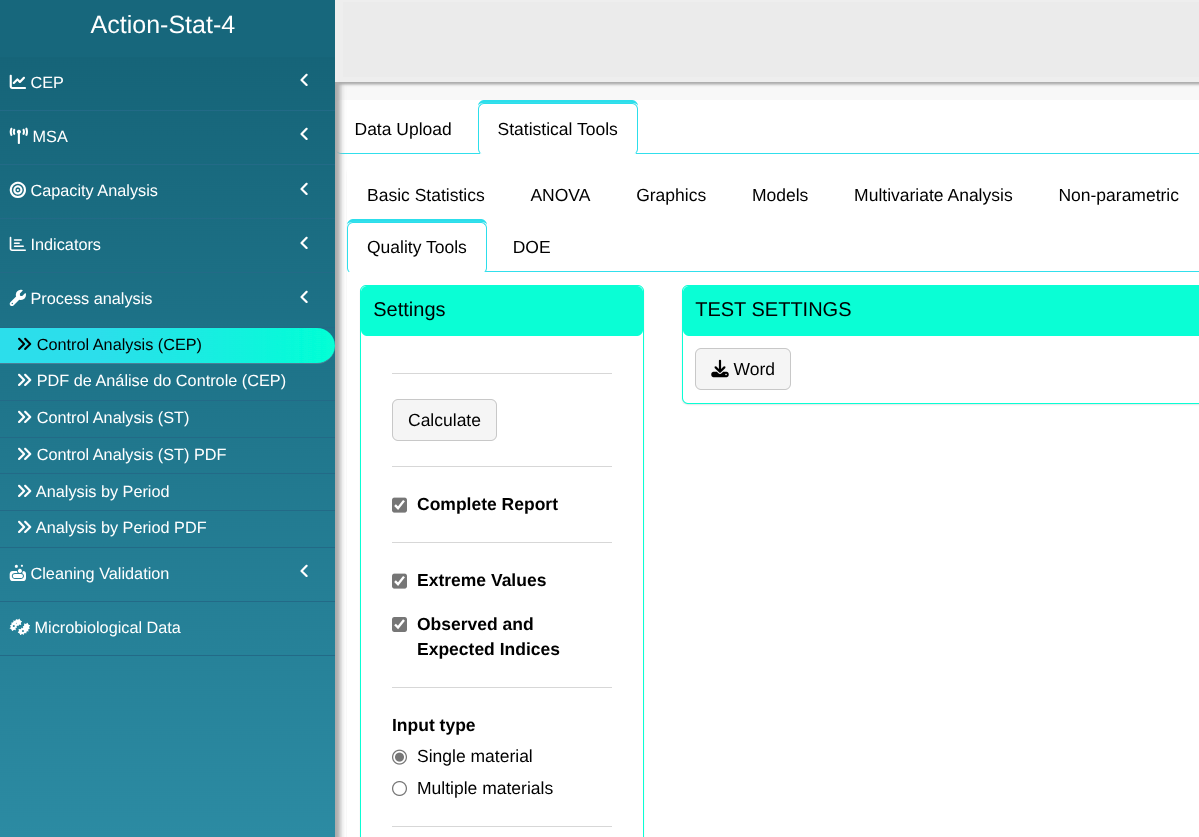This screenshot has height=837, width=1199.
Task: Select the Multiple materials radio option
Action: pos(400,788)
